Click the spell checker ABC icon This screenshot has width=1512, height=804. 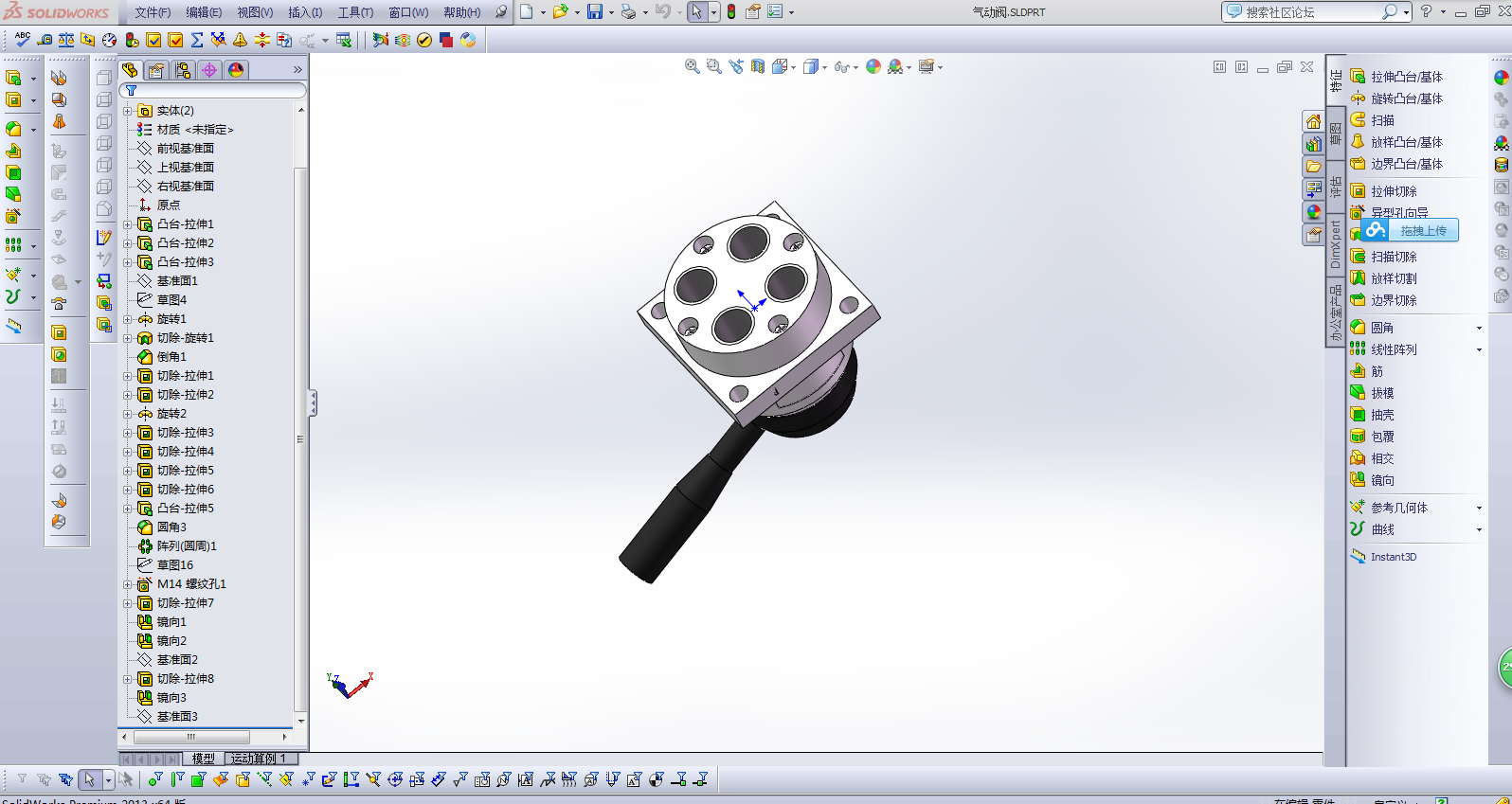coord(22,40)
